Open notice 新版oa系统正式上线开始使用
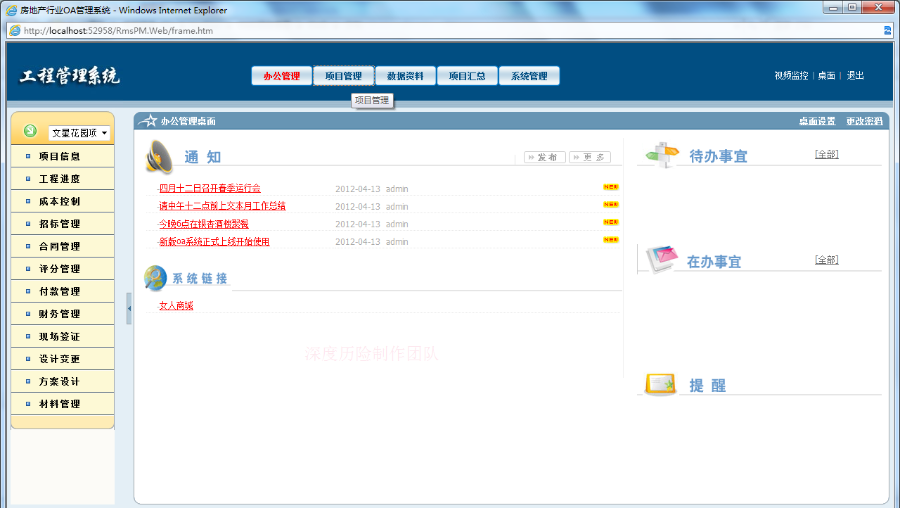 coord(214,242)
